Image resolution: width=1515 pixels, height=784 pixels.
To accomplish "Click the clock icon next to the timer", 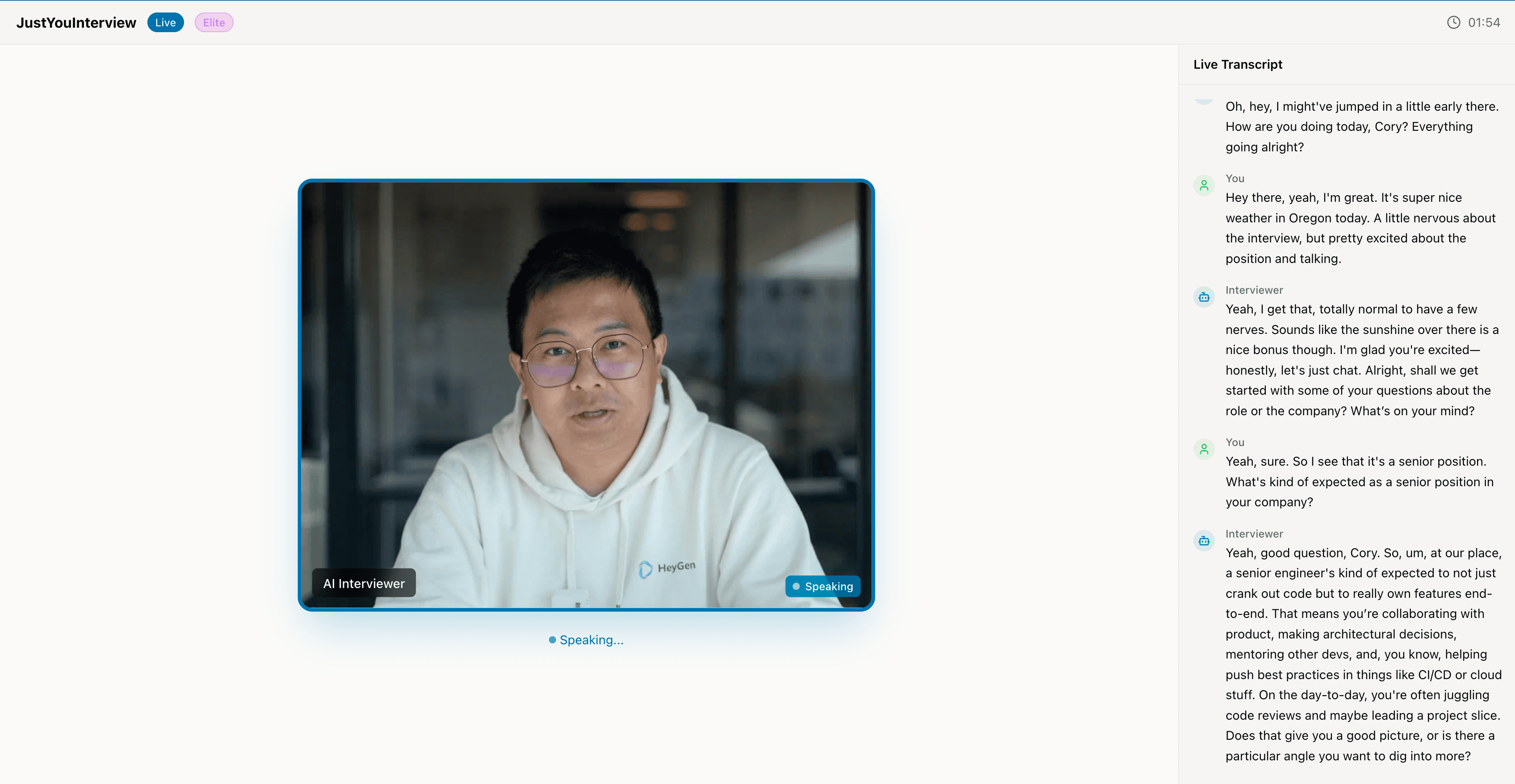I will [x=1453, y=22].
